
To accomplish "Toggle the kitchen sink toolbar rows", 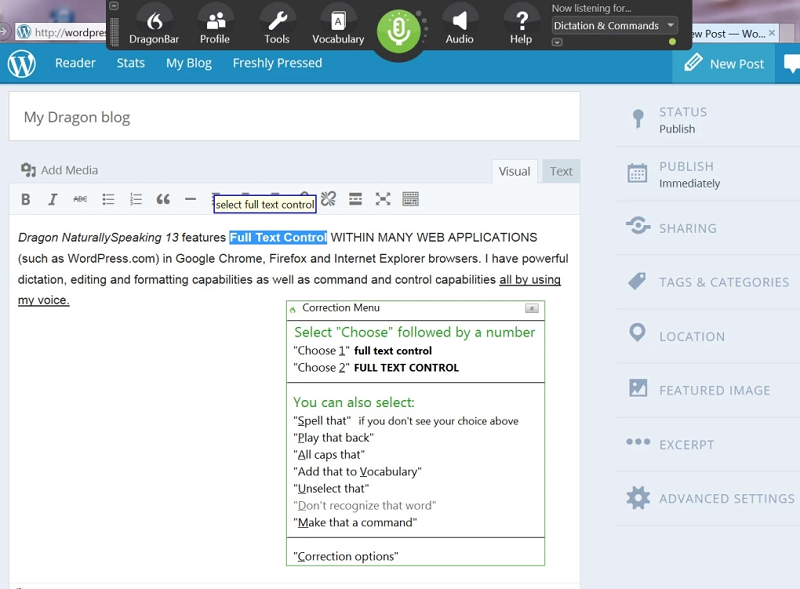I will coord(410,200).
